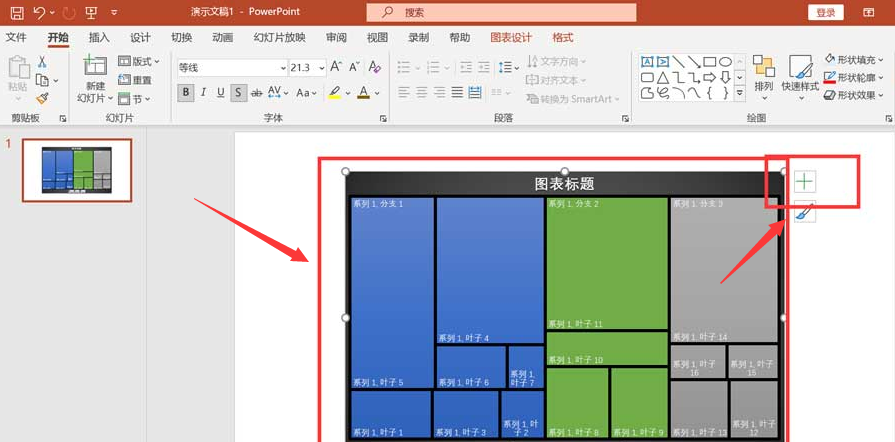Screen dimensions: 895x442
Task: Apply yellow text highlight color
Action: [x=334, y=93]
